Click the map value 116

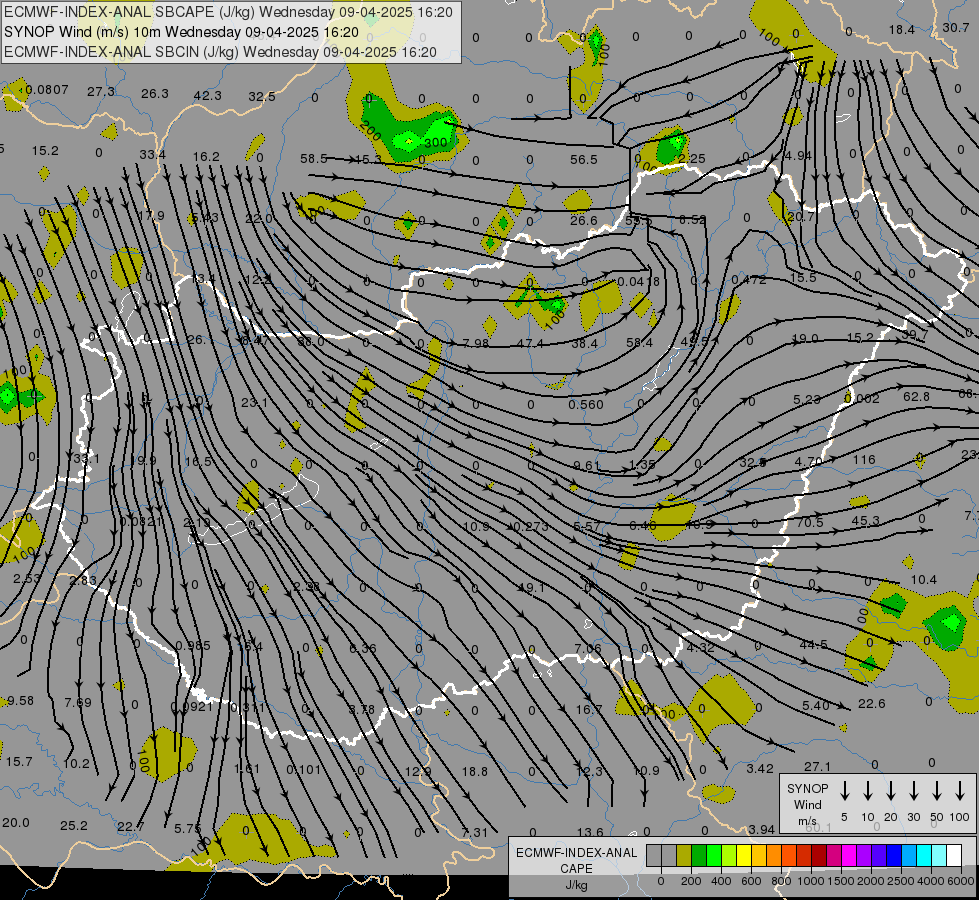[864, 460]
